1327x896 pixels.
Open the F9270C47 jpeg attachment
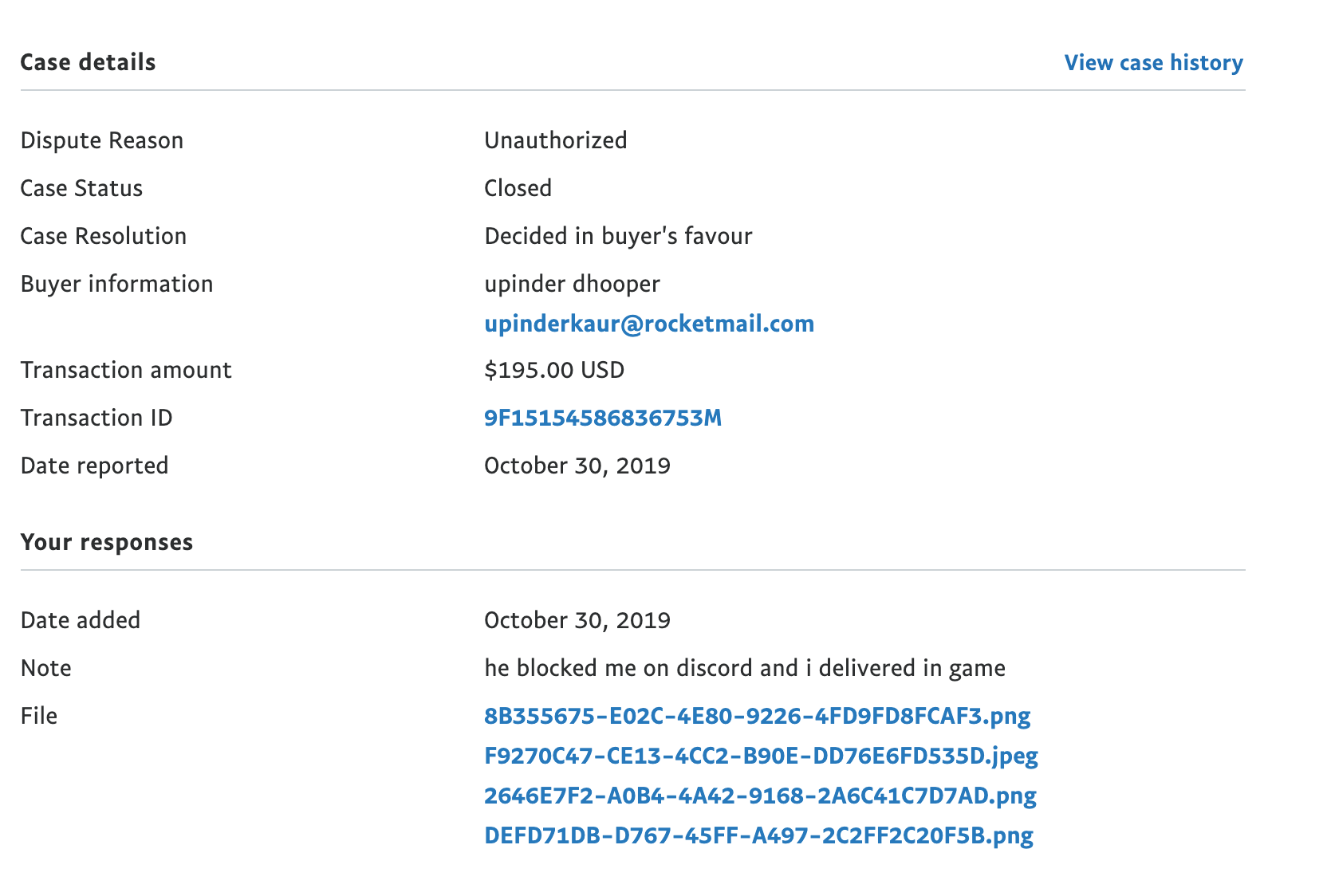[x=761, y=756]
